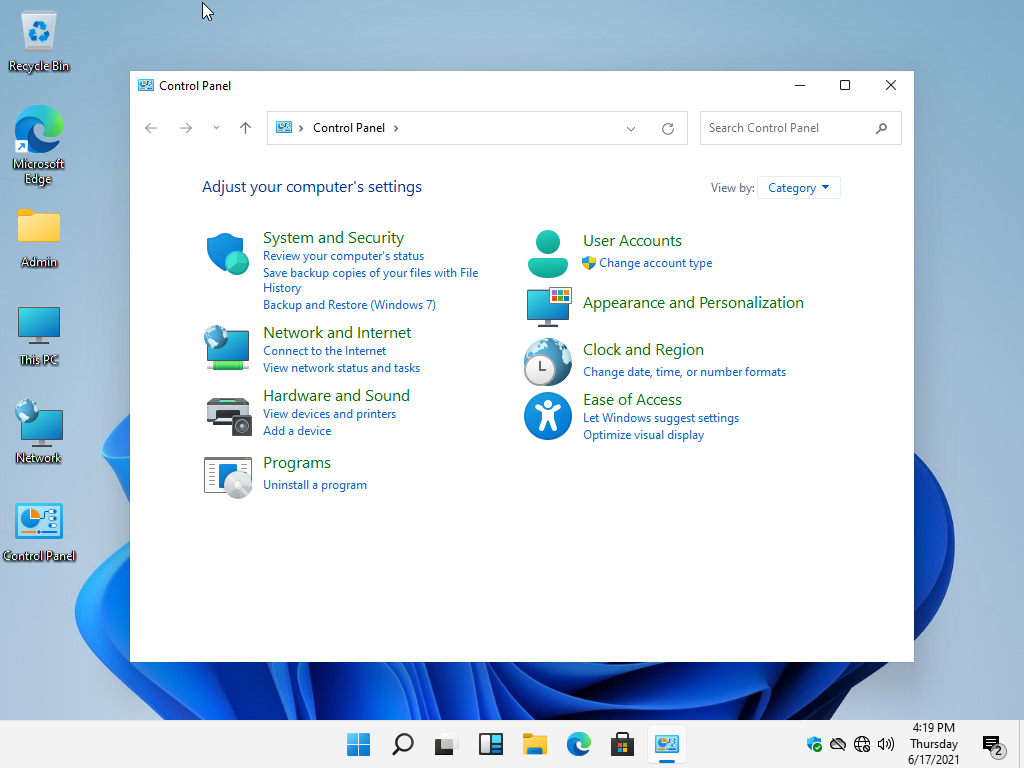Open the Uninstall a program link
Image resolution: width=1024 pixels, height=768 pixels.
tap(314, 485)
